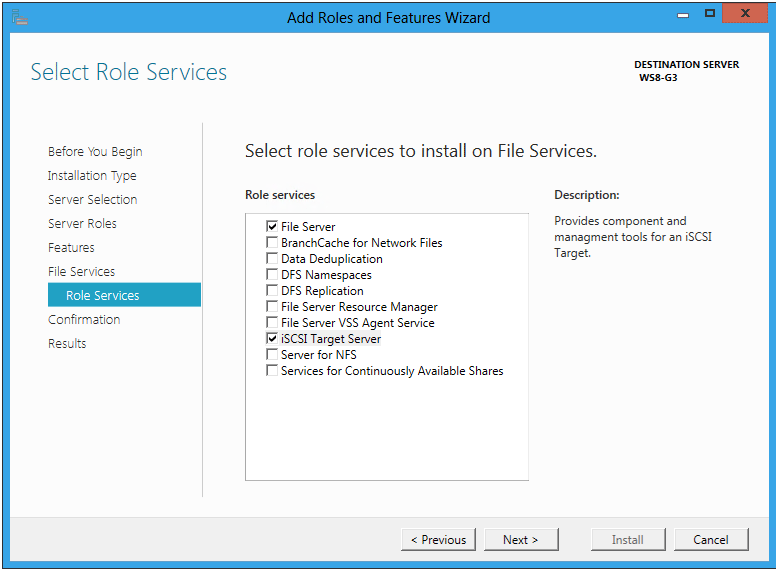Image resolution: width=778 pixels, height=571 pixels.
Task: Check Services for Continuously Available Shares
Action: 272,370
